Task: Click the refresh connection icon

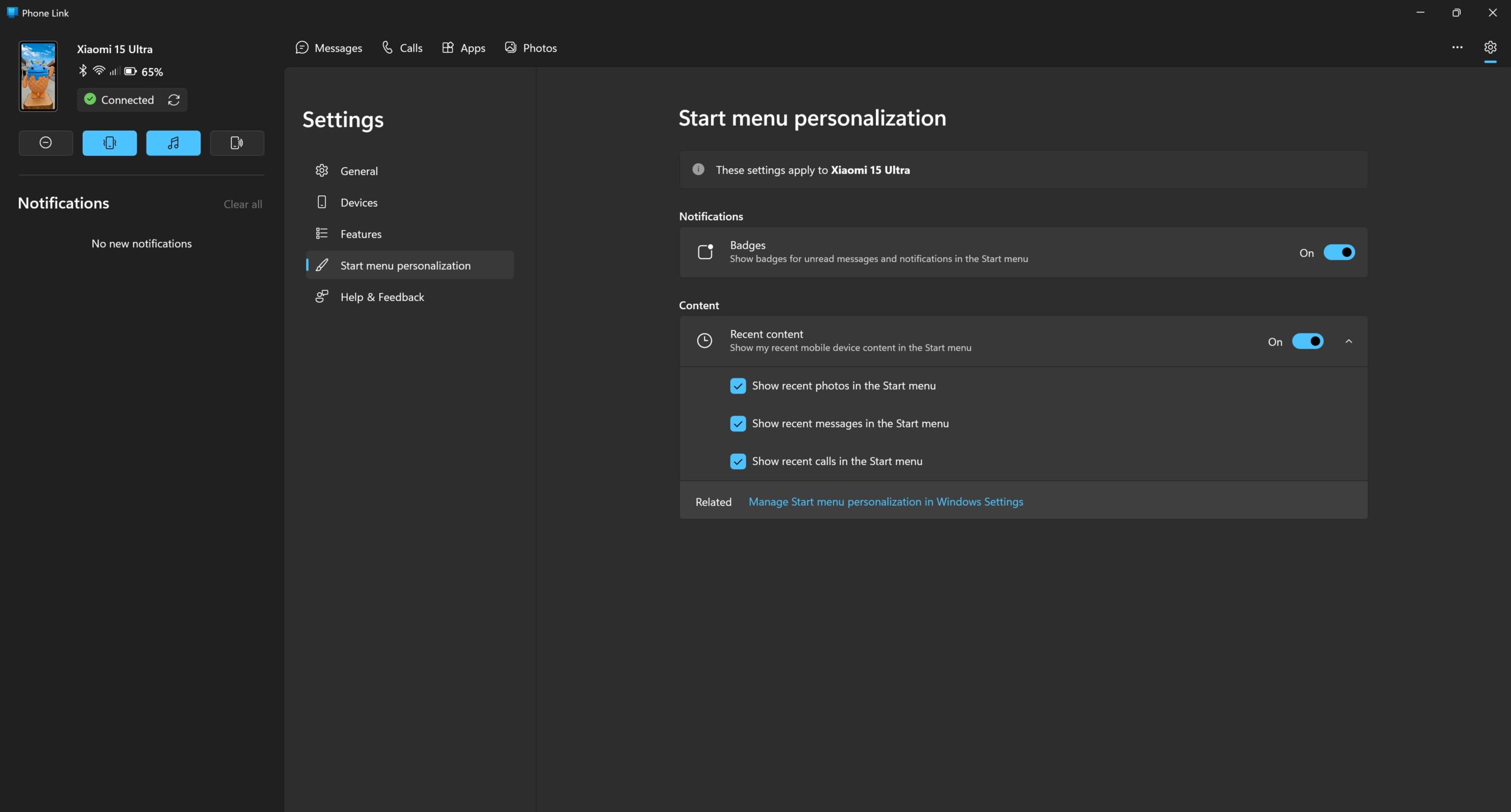Action: click(174, 100)
